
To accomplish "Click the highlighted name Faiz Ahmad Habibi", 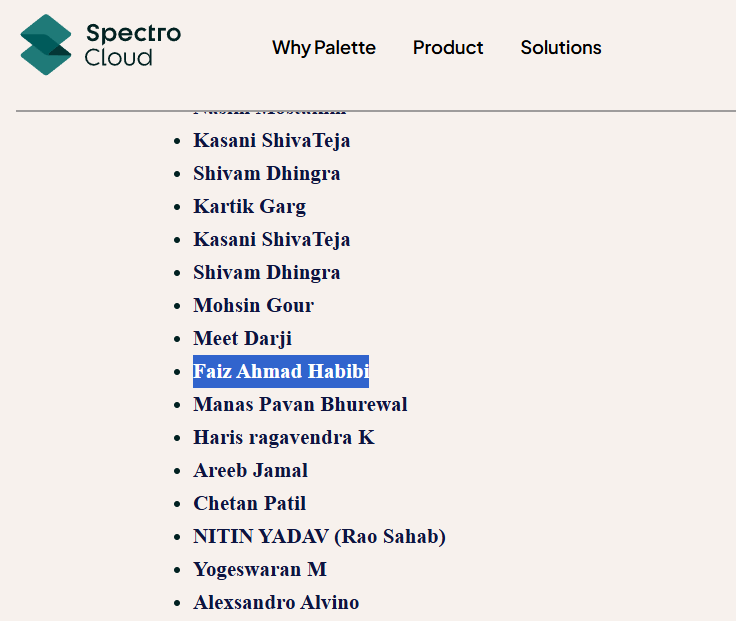I will pyautogui.click(x=281, y=372).
